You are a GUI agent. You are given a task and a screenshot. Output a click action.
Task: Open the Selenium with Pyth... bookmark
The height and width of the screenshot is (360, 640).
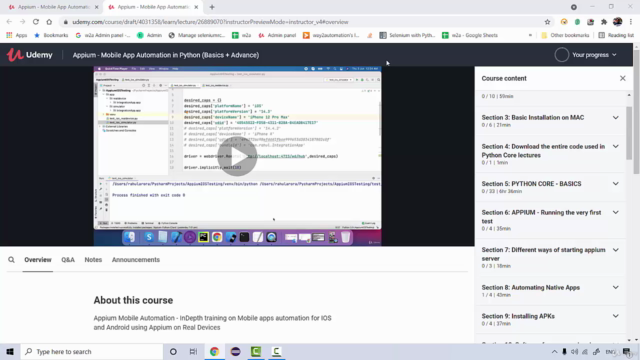coord(407,36)
